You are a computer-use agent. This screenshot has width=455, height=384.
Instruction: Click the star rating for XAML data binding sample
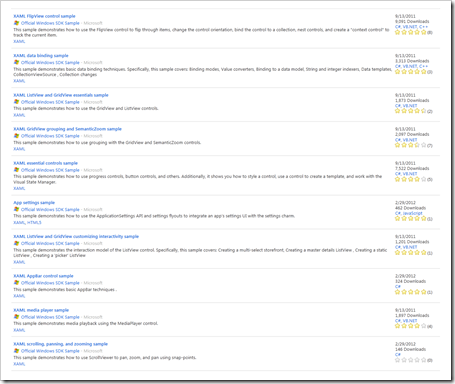pos(410,72)
